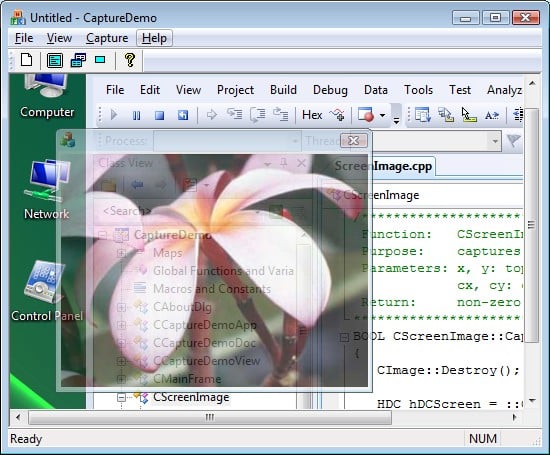Toggle Hex display button
The image size is (550, 455).
[312, 115]
